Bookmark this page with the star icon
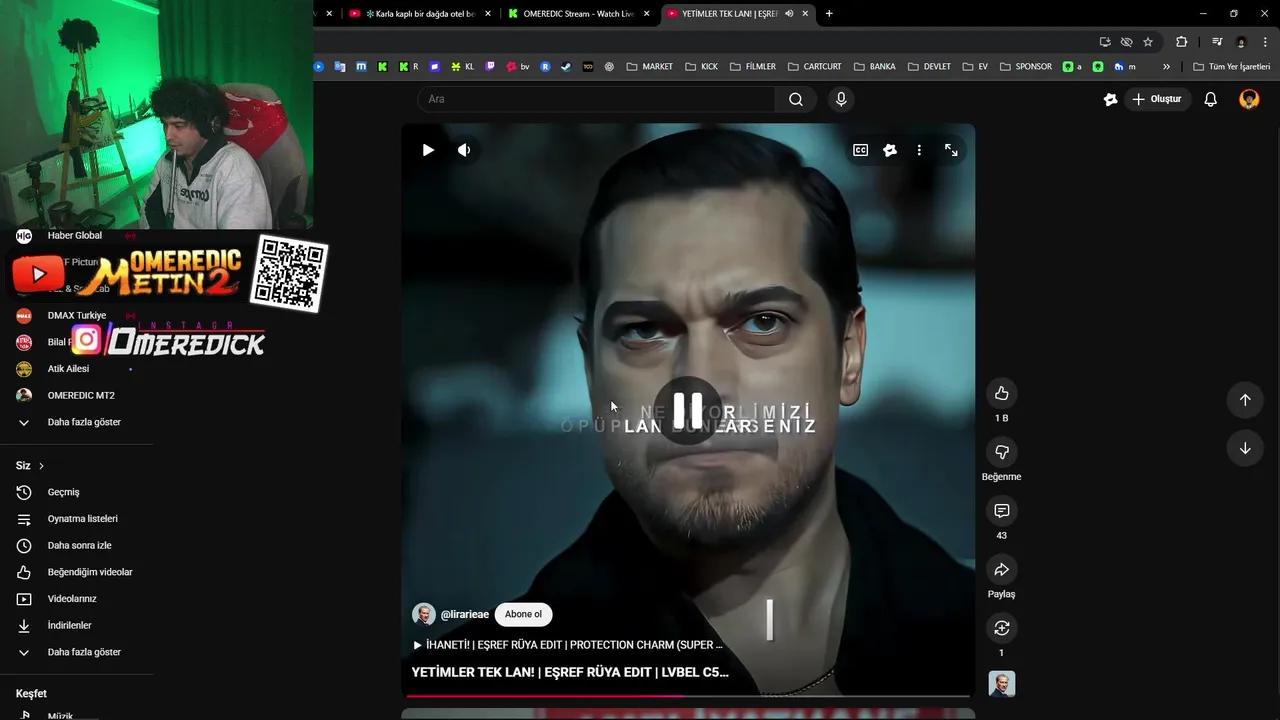Screen dimensions: 1280x720 pos(1148,42)
